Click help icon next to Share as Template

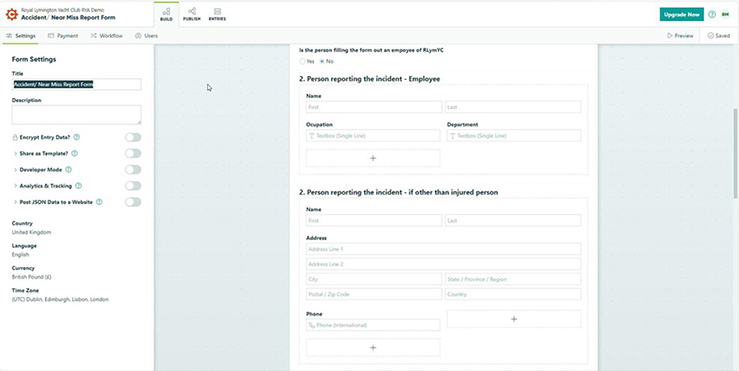[x=74, y=153]
